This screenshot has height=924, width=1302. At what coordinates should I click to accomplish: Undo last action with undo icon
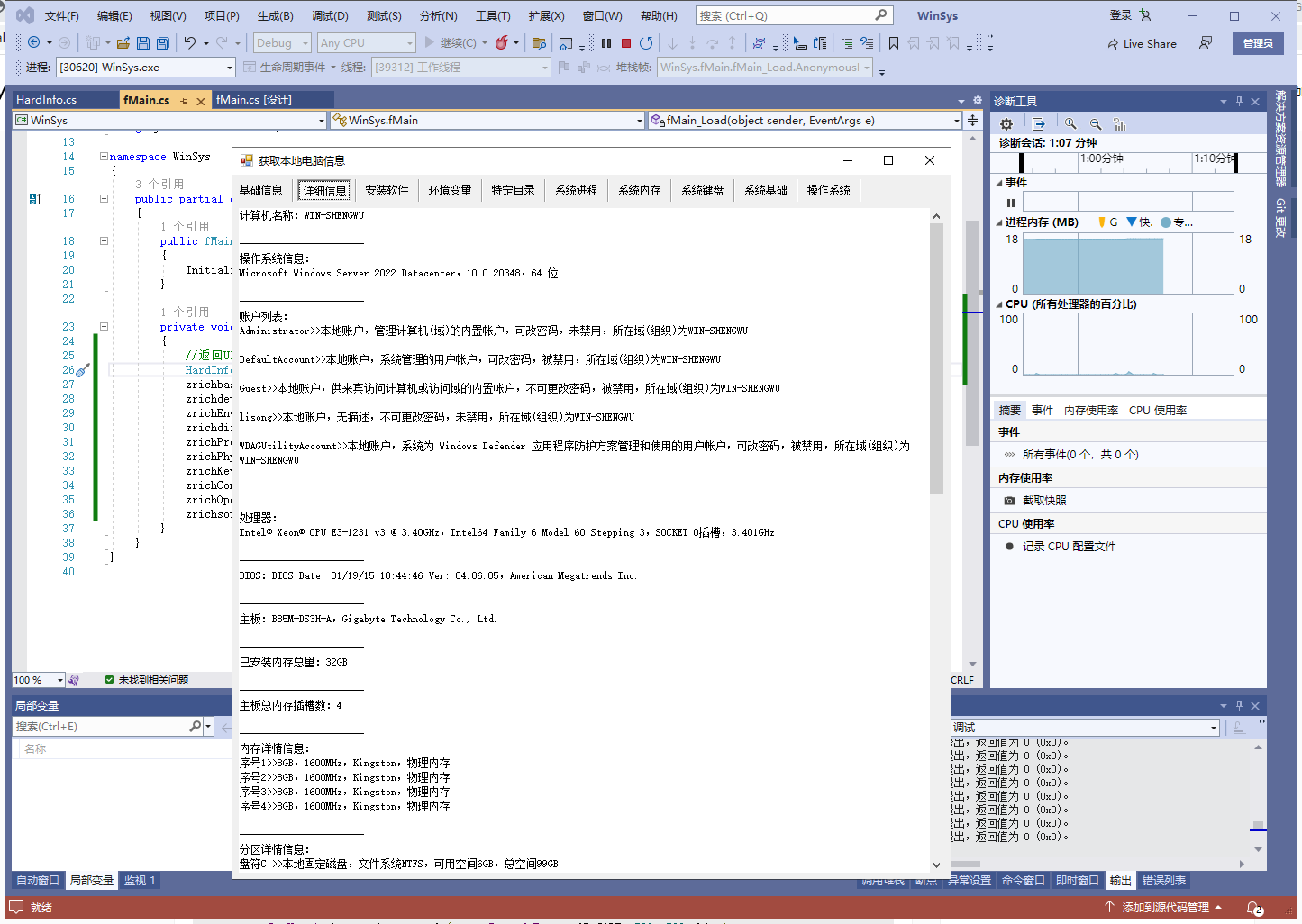[190, 42]
